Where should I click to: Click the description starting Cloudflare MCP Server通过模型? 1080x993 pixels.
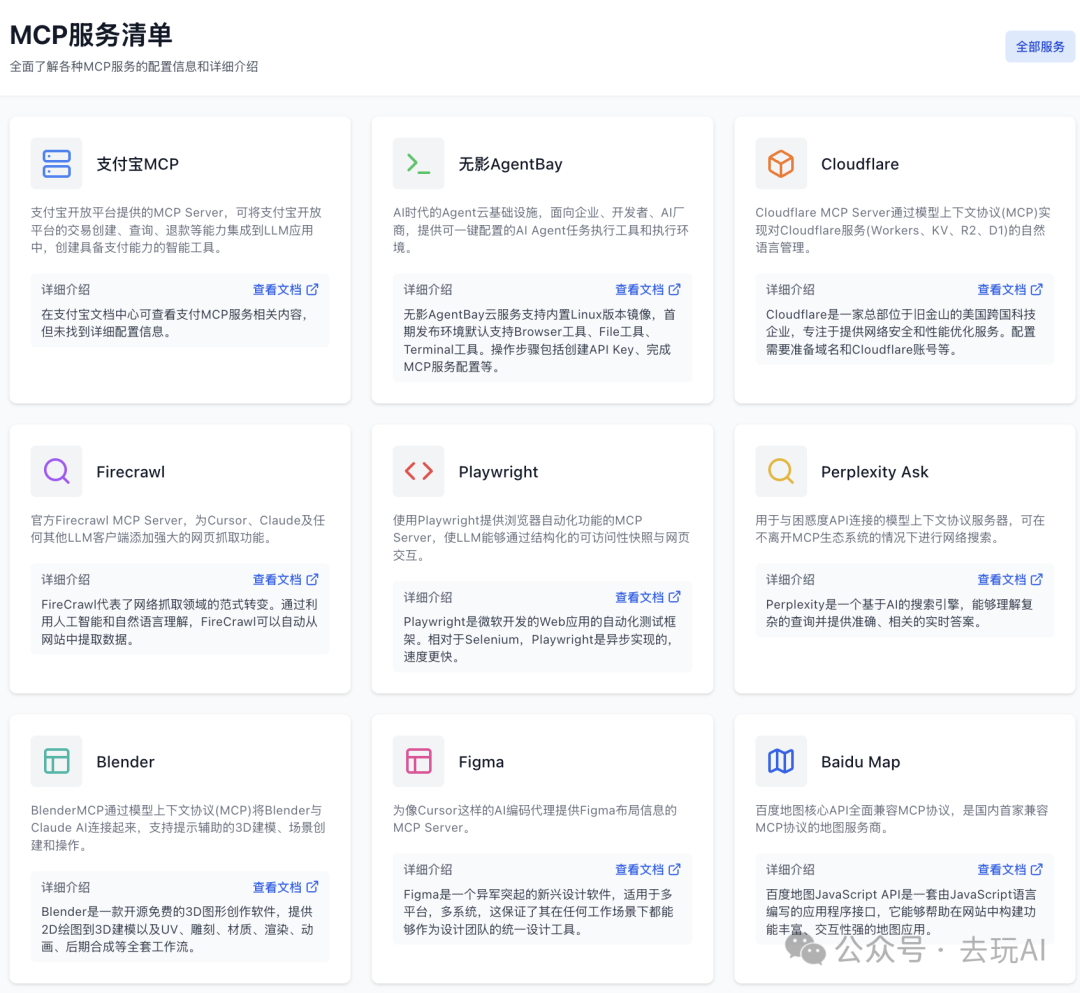903,230
